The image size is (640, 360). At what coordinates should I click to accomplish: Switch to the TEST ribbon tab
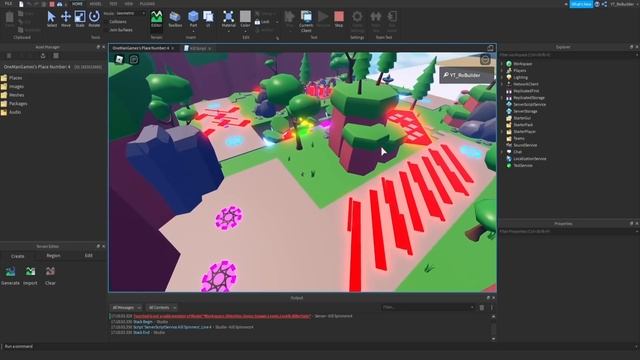113,4
